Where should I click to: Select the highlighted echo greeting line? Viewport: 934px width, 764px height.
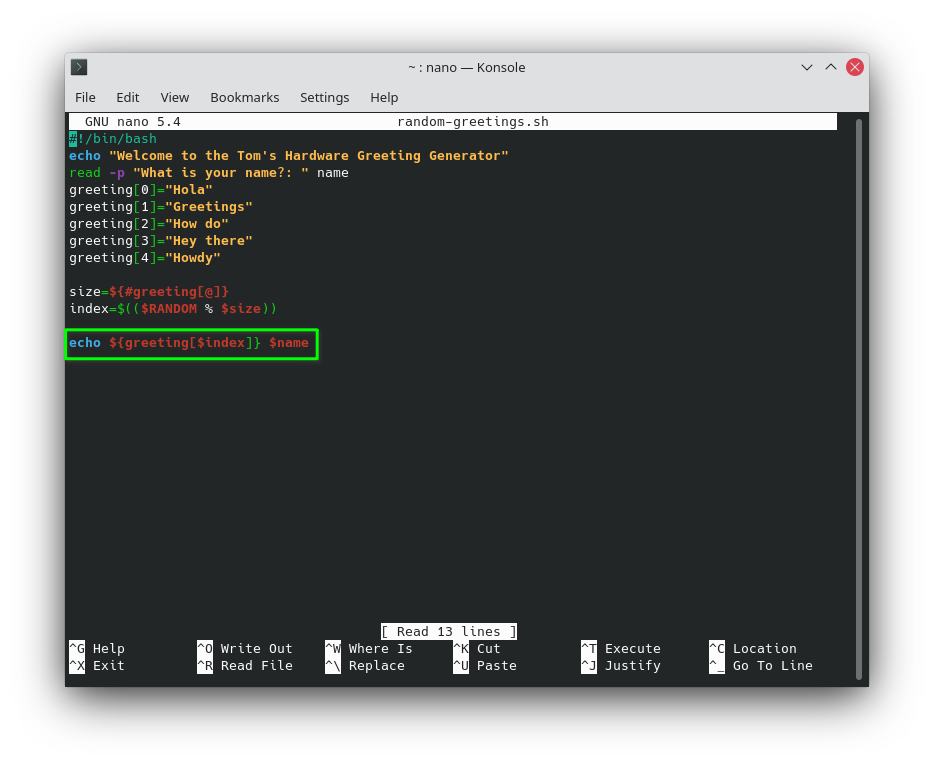tap(190, 342)
